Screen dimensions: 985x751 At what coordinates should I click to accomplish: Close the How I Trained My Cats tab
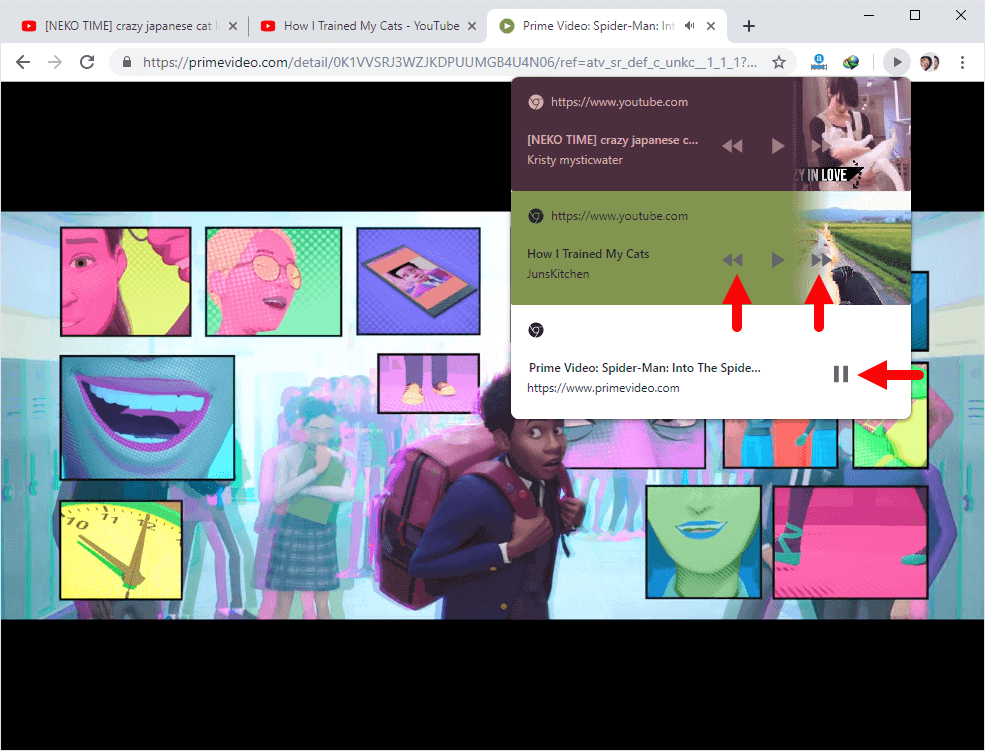point(472,26)
